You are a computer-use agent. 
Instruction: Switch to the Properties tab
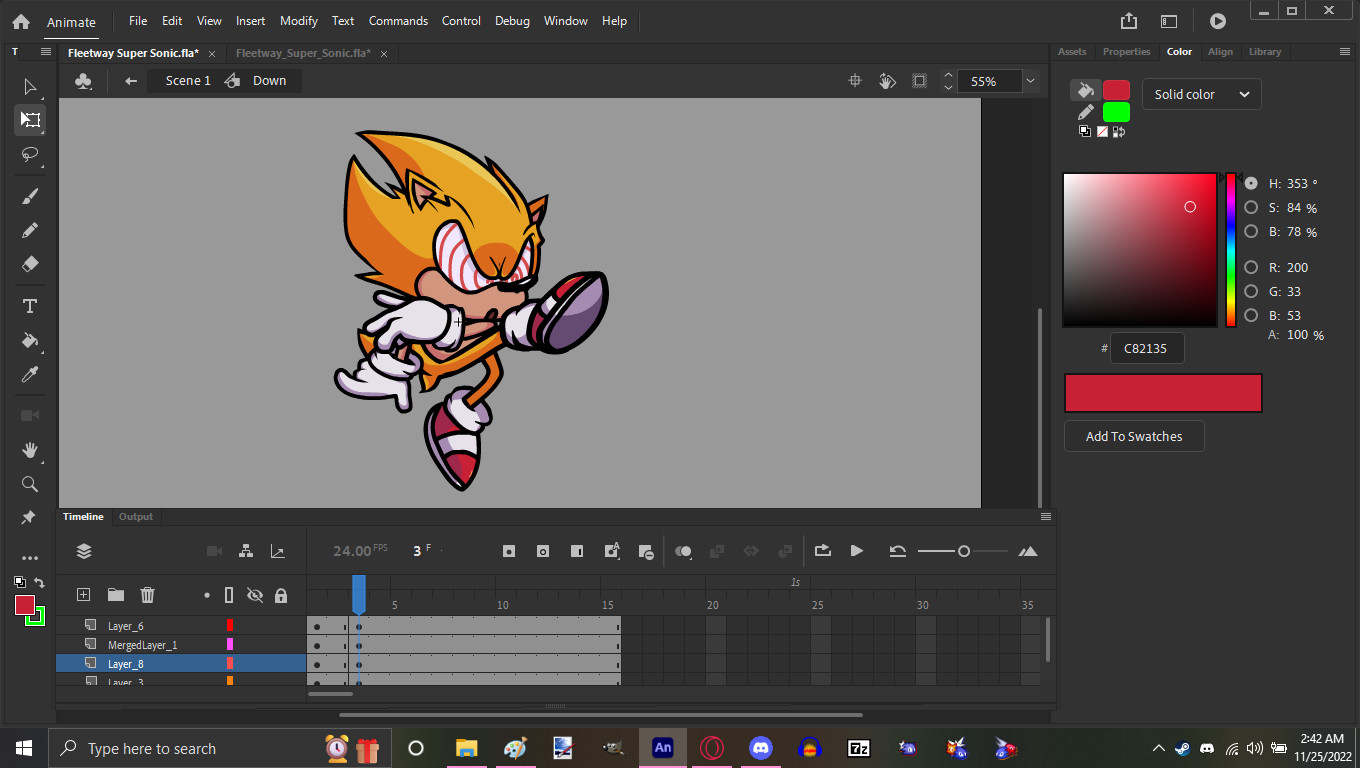tap(1127, 52)
